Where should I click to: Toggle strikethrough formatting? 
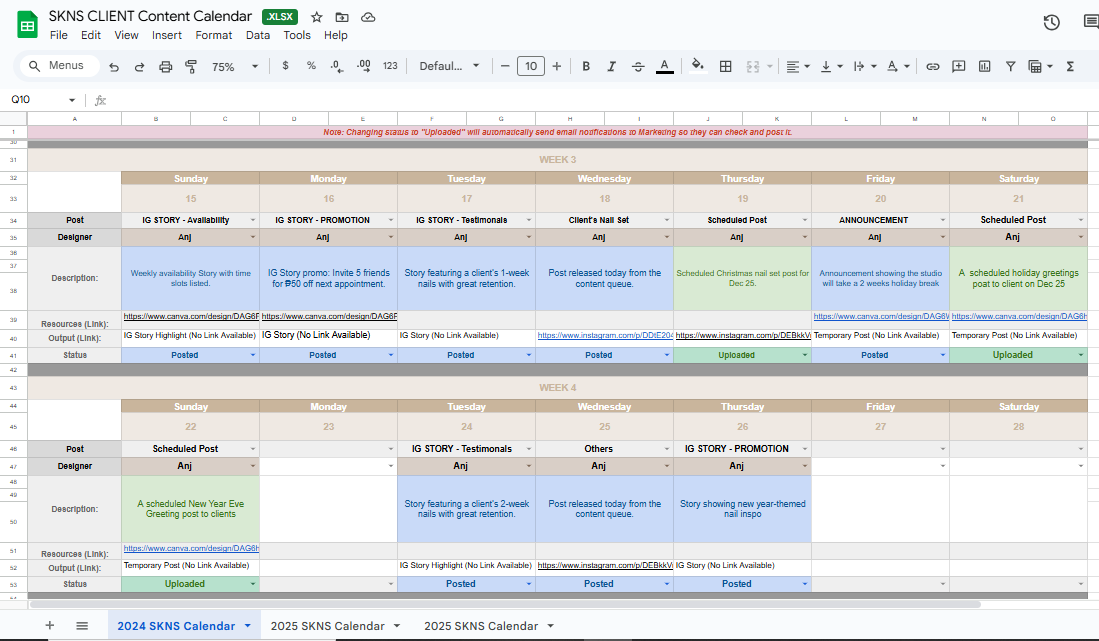point(638,66)
